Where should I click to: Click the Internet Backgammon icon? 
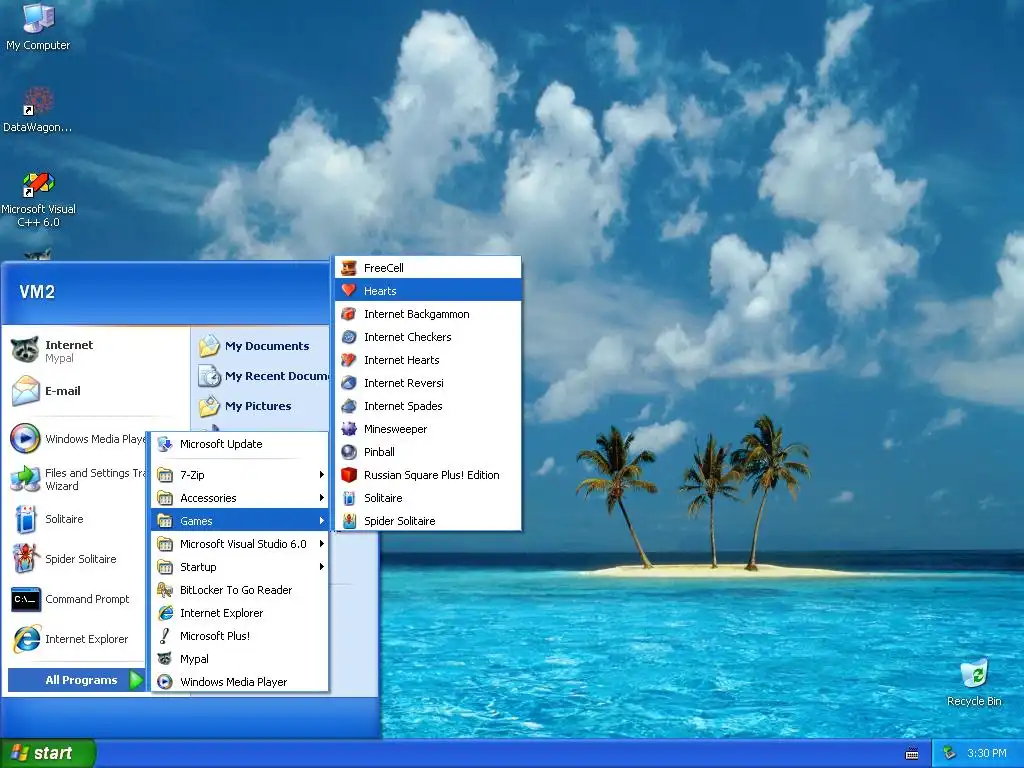pyautogui.click(x=349, y=314)
